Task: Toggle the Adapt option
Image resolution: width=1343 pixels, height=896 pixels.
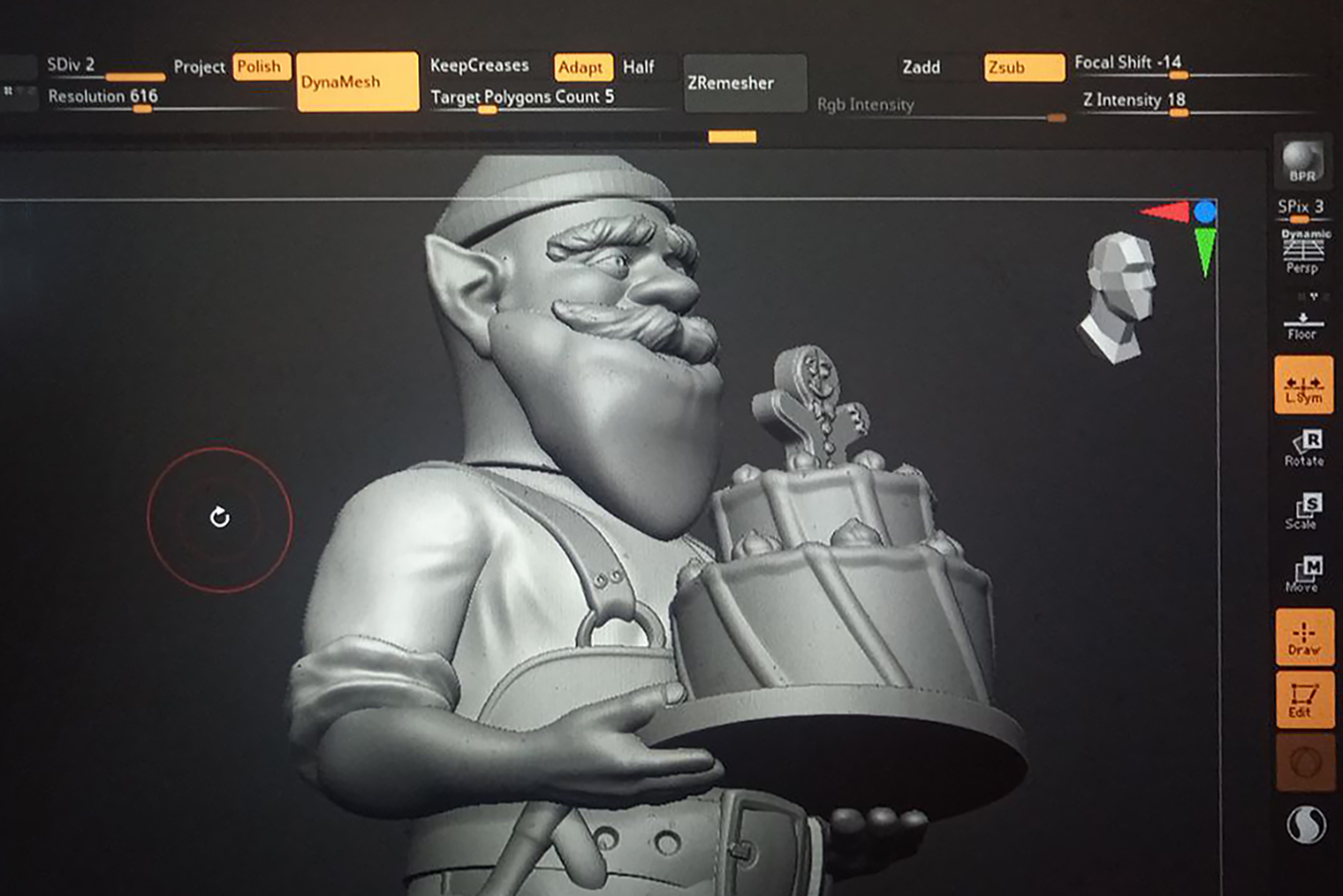Action: click(x=583, y=67)
